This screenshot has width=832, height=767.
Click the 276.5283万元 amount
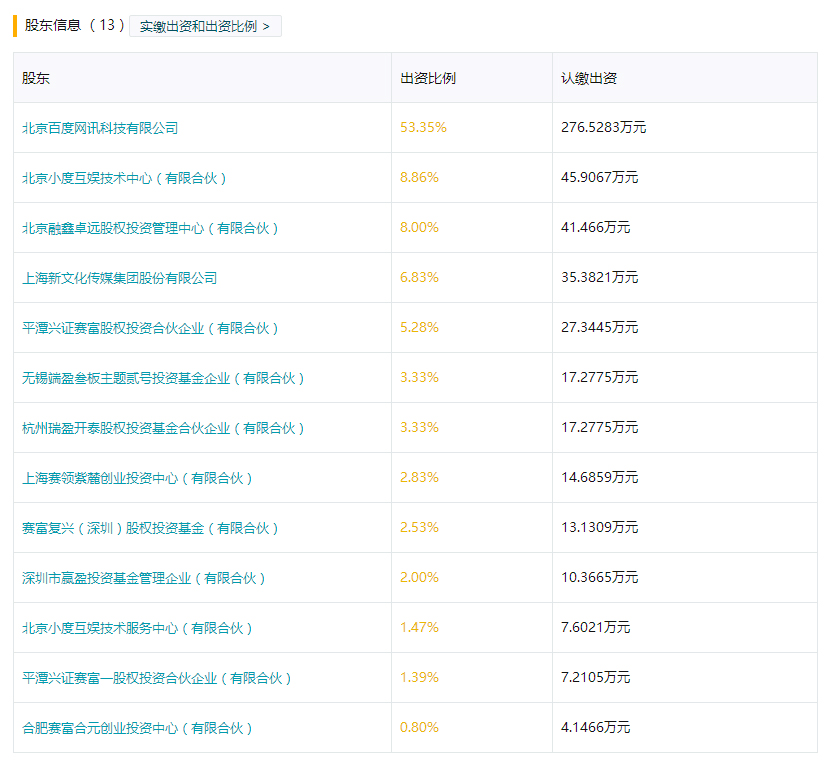603,127
